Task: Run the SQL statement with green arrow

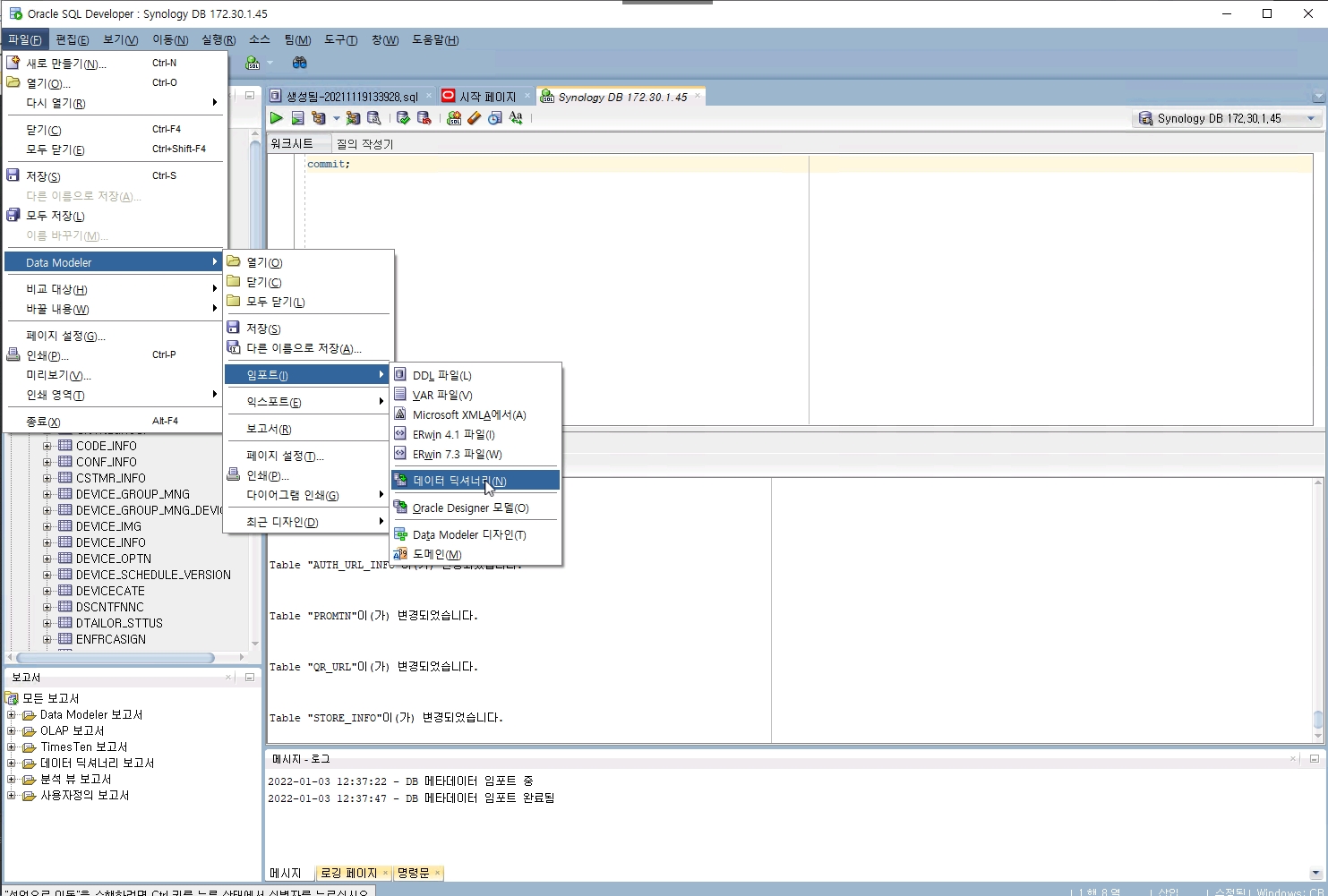Action: 277,117
